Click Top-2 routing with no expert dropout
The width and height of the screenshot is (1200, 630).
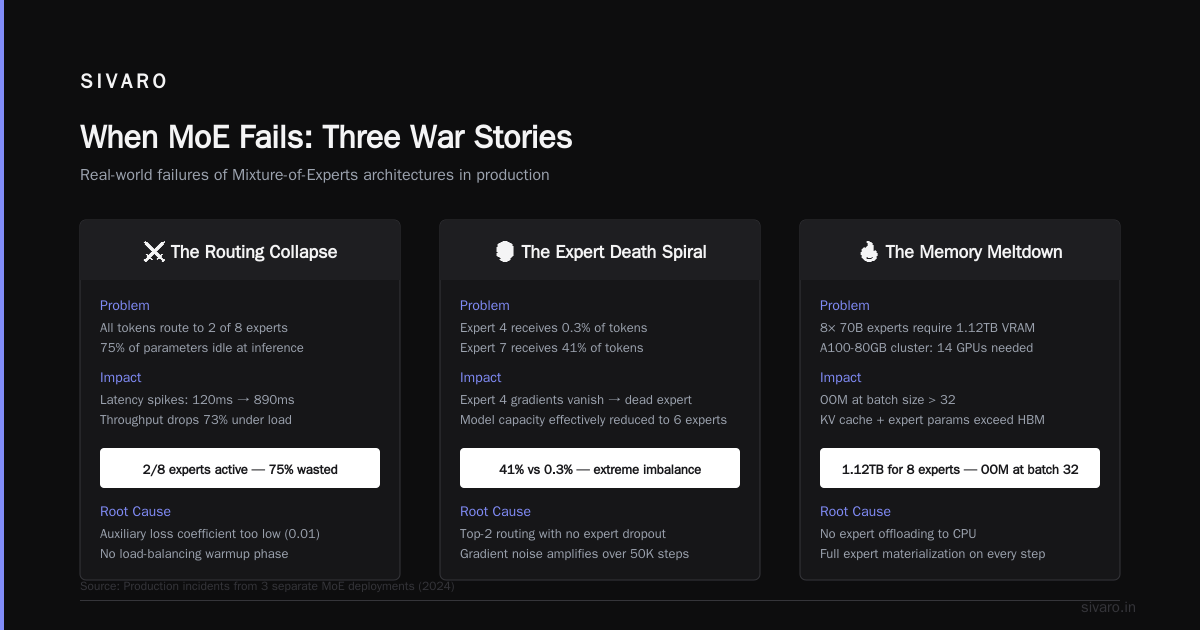tap(563, 534)
